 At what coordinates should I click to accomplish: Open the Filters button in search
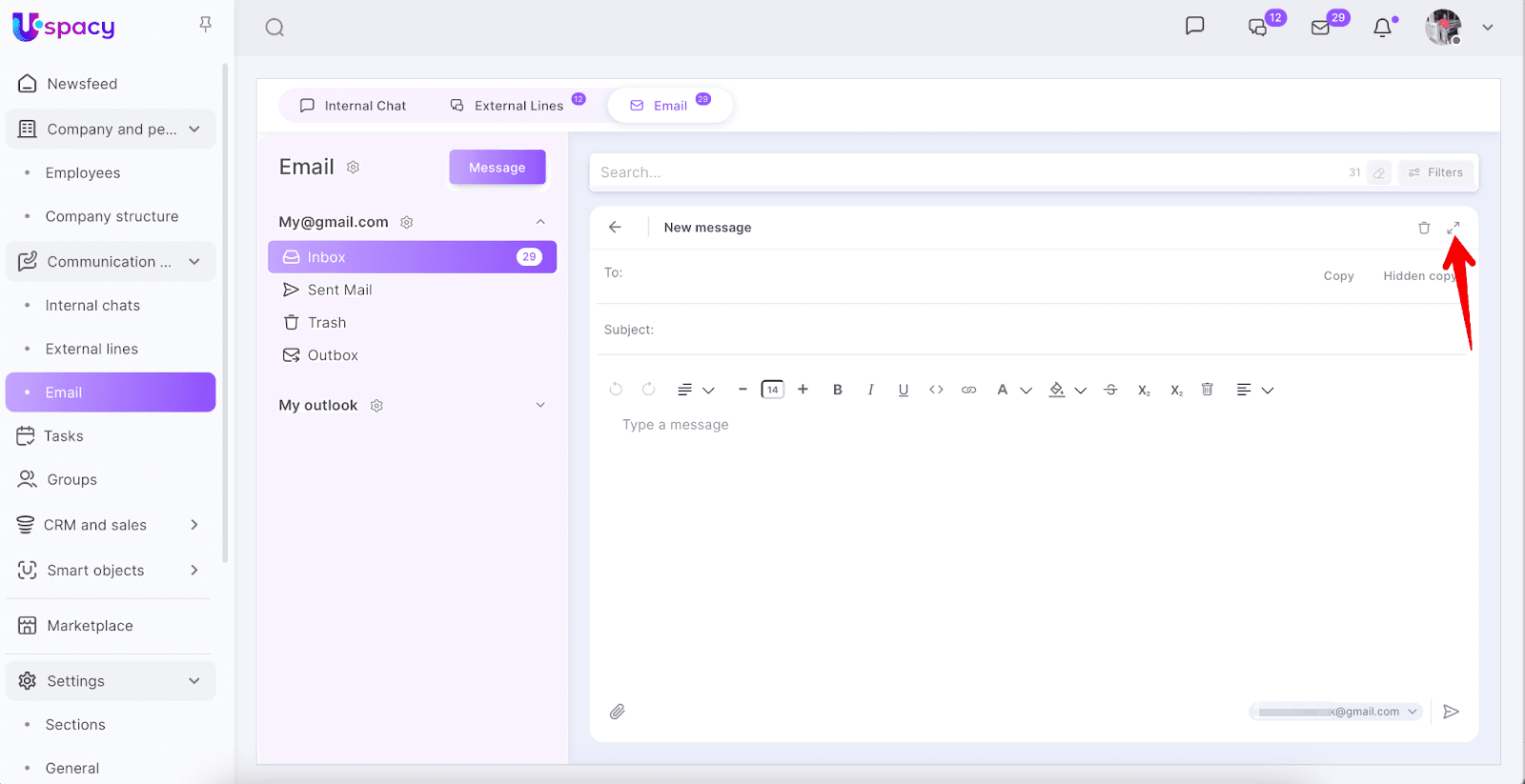1435,172
